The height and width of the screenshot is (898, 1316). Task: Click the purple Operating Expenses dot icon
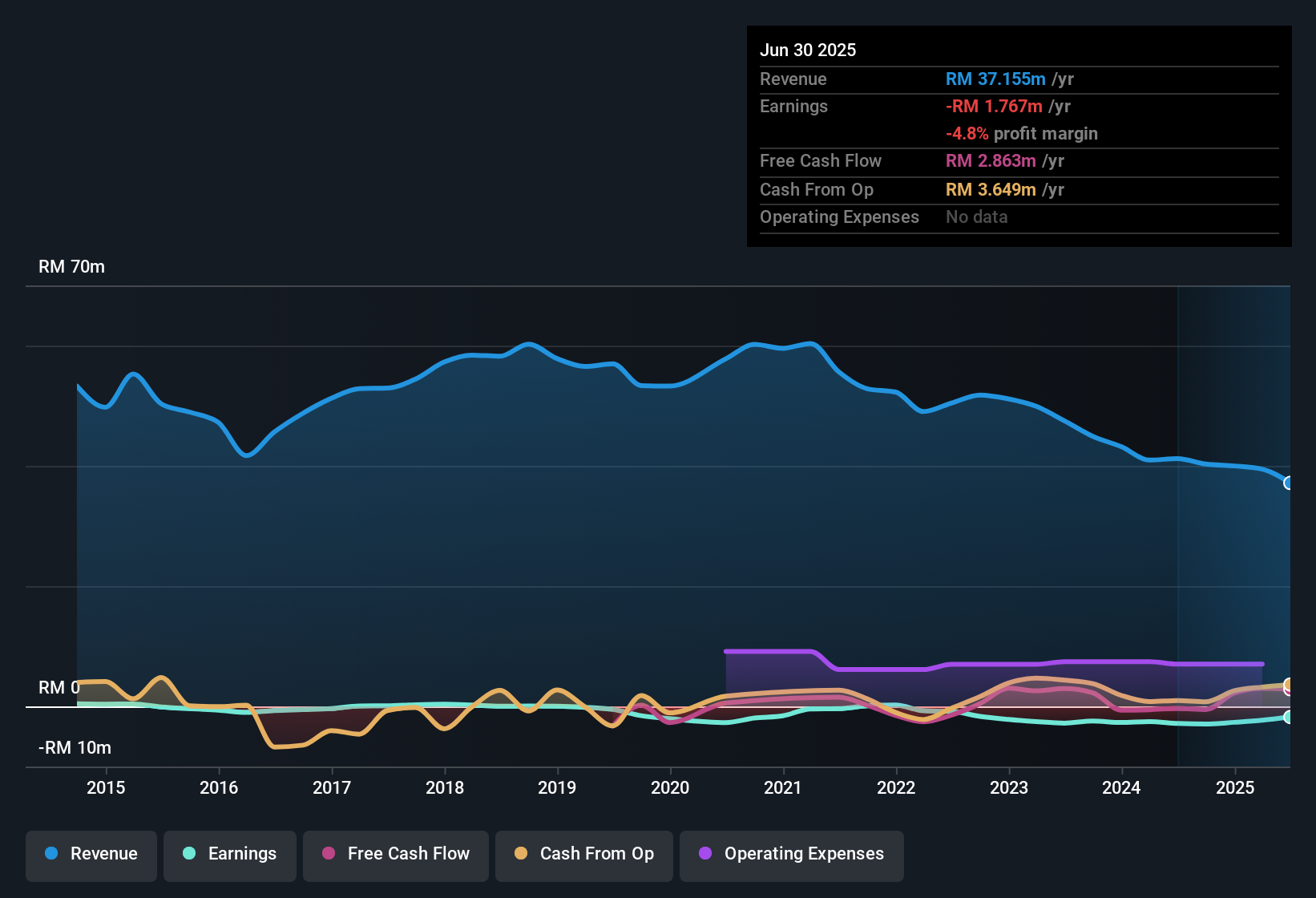[x=704, y=854]
